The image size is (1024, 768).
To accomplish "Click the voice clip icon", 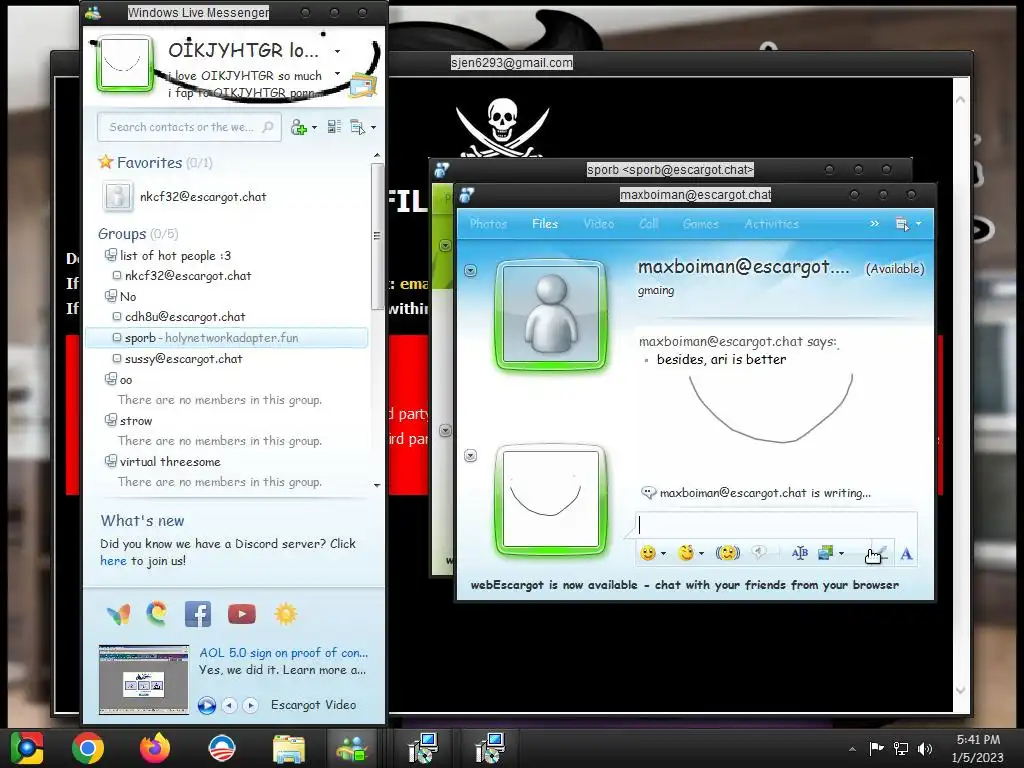I will tap(758, 553).
